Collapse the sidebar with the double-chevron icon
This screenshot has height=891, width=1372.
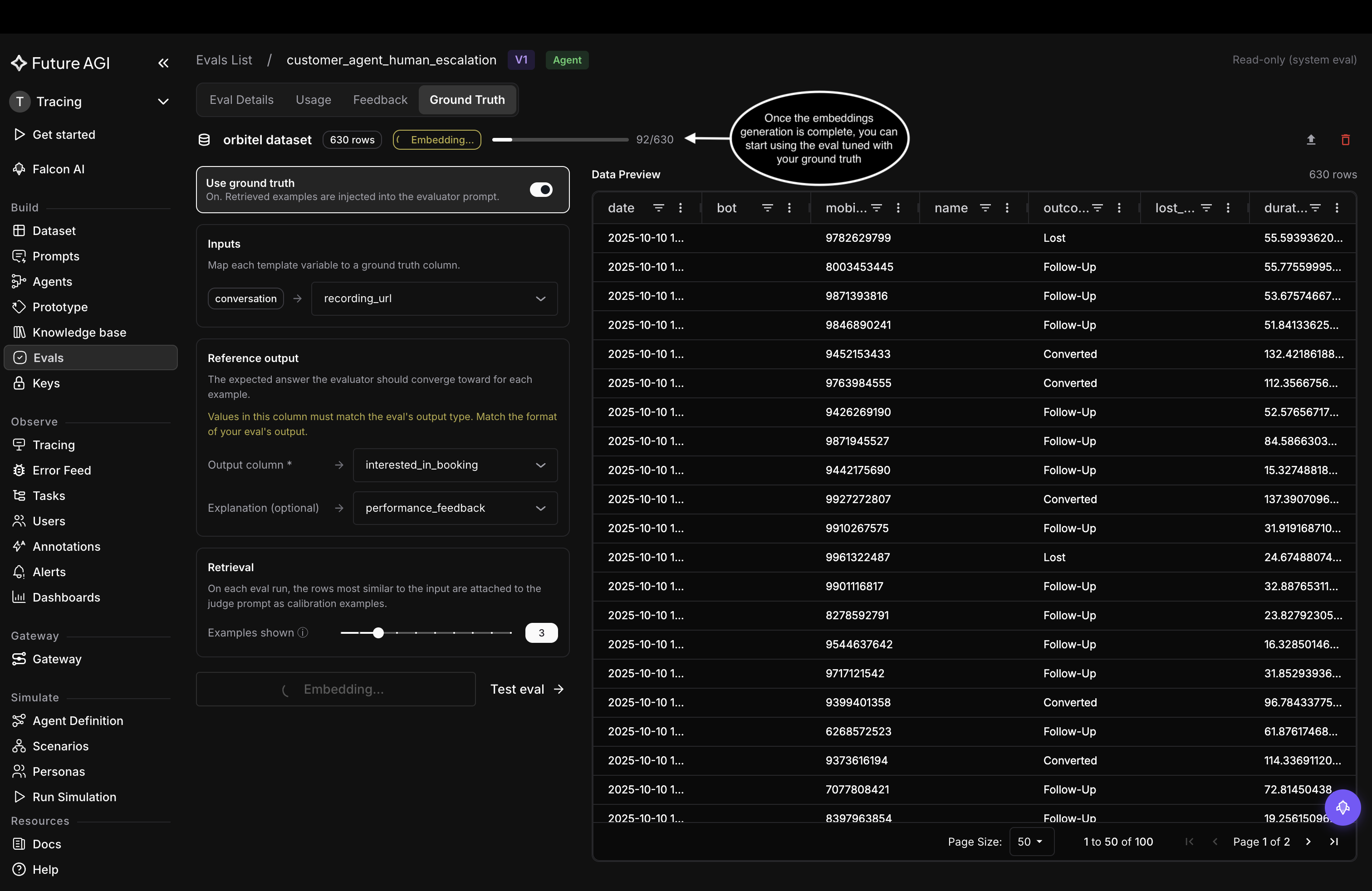pyautogui.click(x=164, y=63)
